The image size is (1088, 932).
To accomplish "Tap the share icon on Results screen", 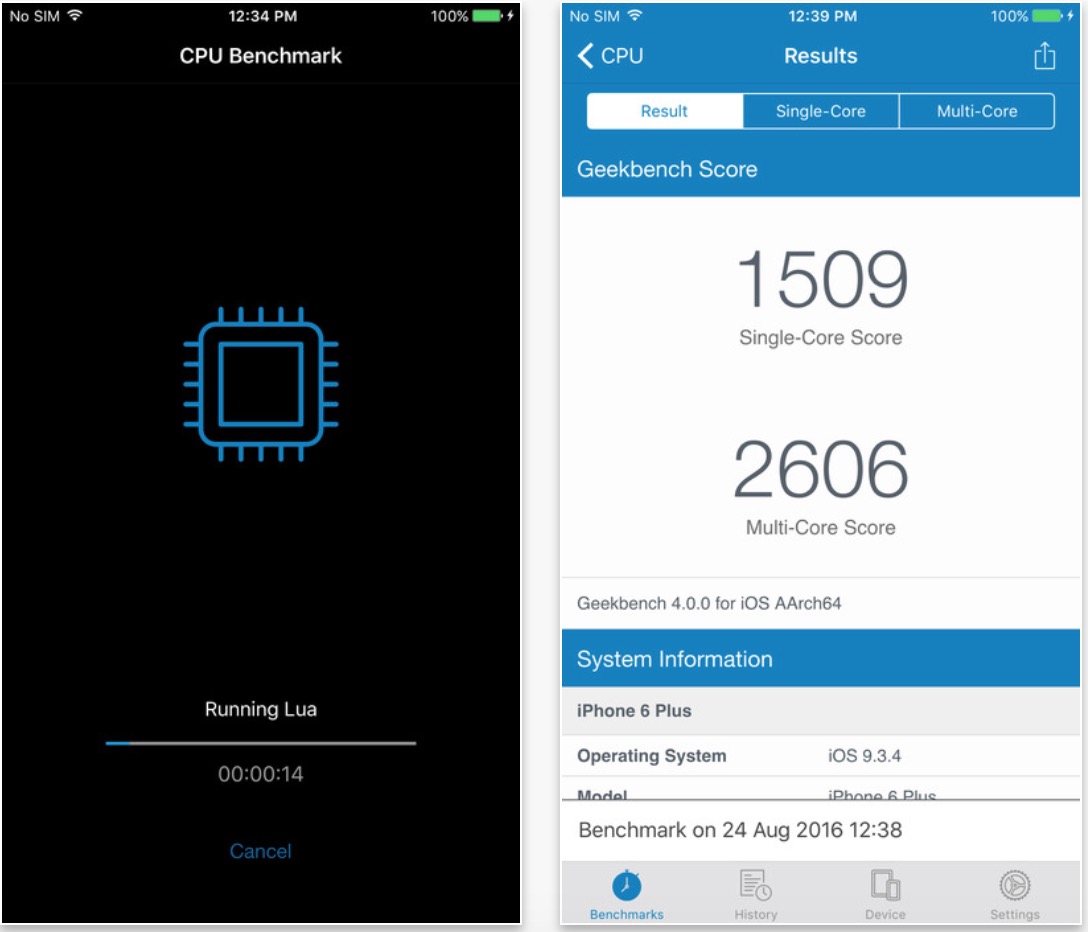I will [x=1044, y=56].
